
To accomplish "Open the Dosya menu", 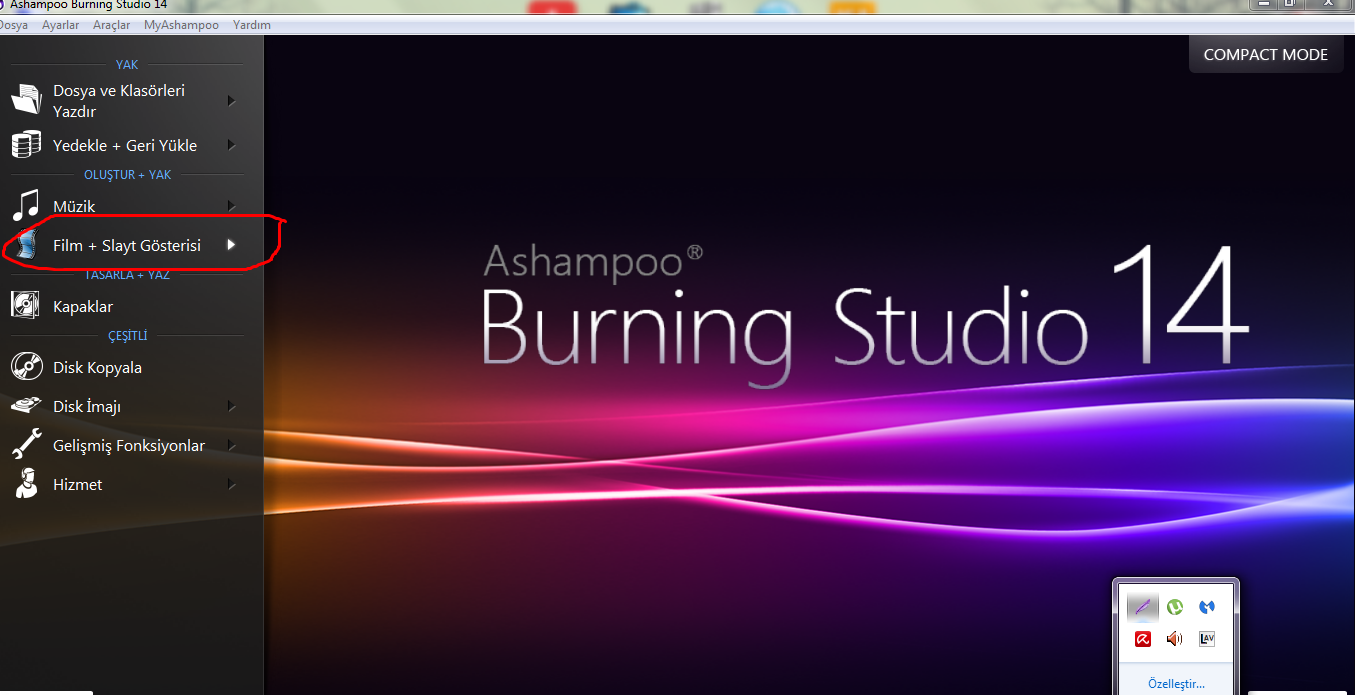I will (x=13, y=25).
